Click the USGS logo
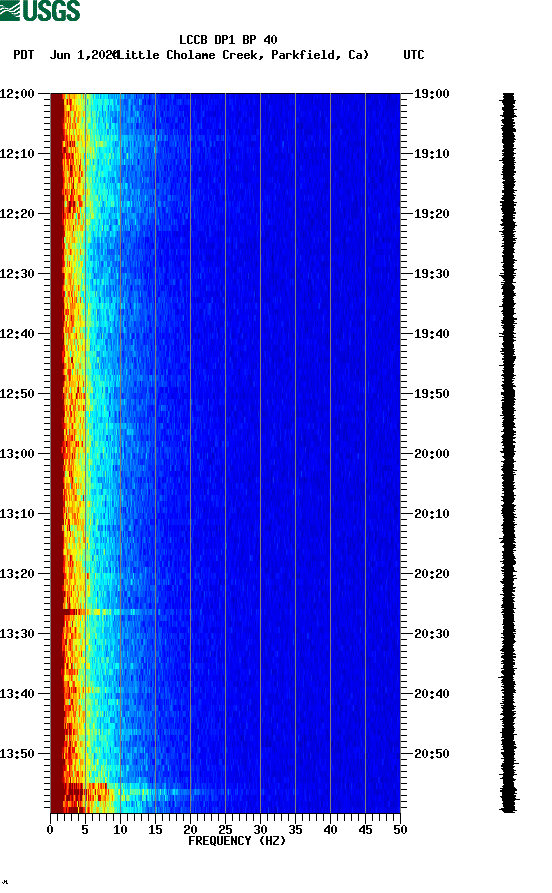This screenshot has height=893, width=552. (40, 10)
